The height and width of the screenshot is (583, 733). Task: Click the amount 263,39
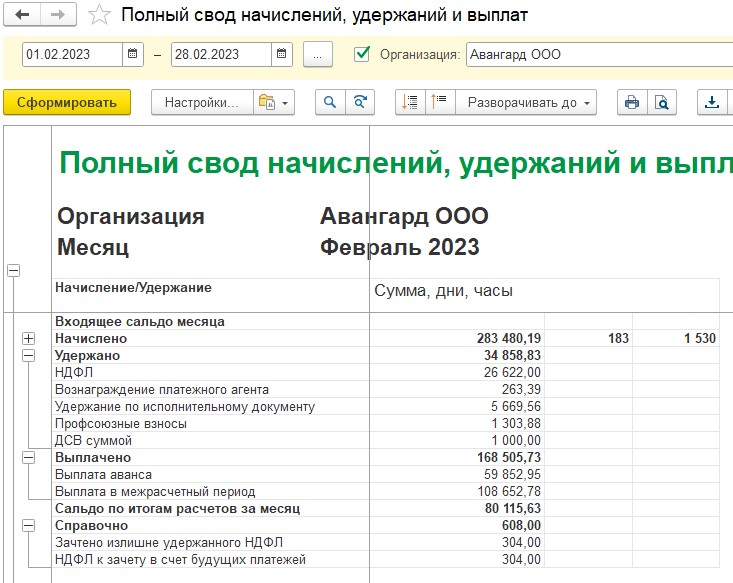521,389
